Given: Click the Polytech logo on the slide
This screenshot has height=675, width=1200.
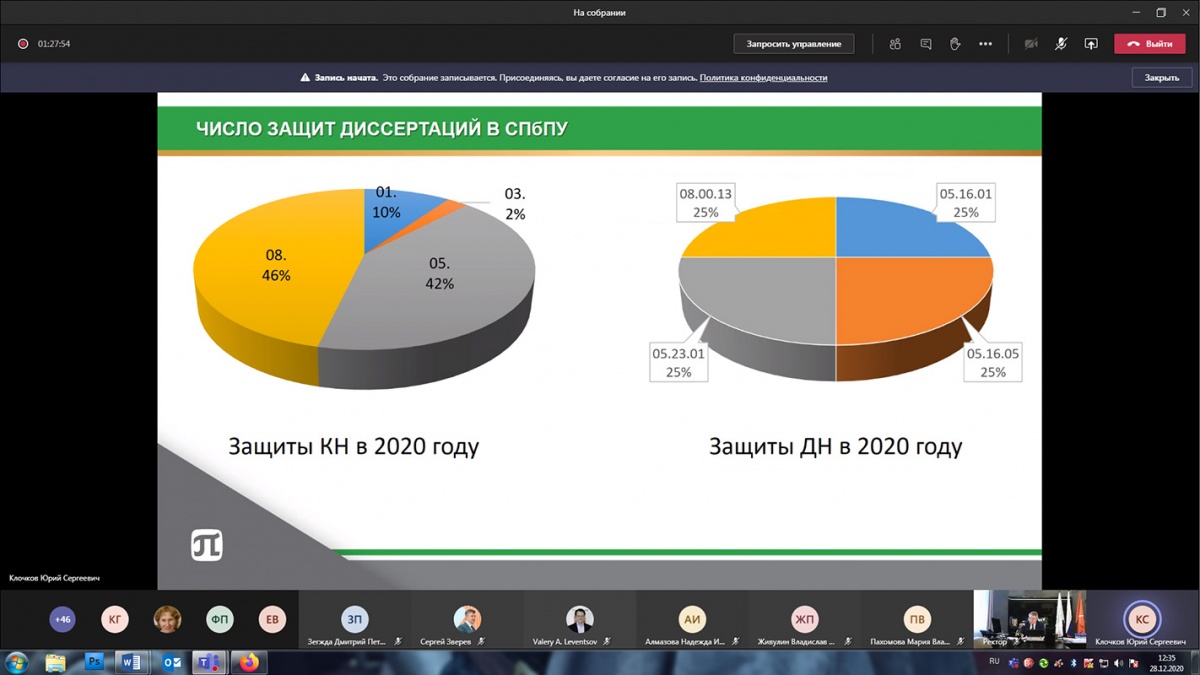Looking at the screenshot, I should [207, 545].
